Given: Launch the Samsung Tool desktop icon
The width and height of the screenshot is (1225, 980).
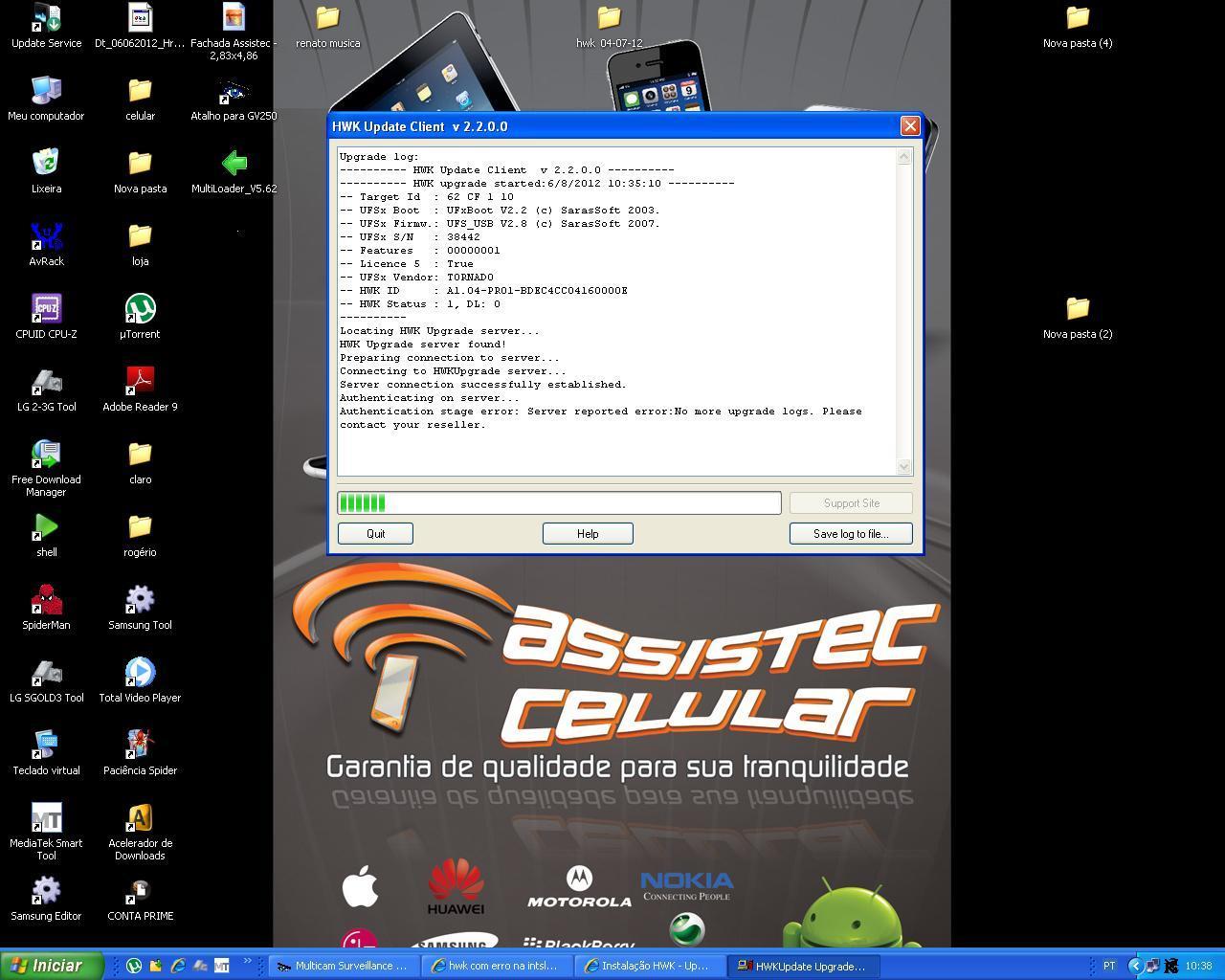Looking at the screenshot, I should [x=140, y=608].
